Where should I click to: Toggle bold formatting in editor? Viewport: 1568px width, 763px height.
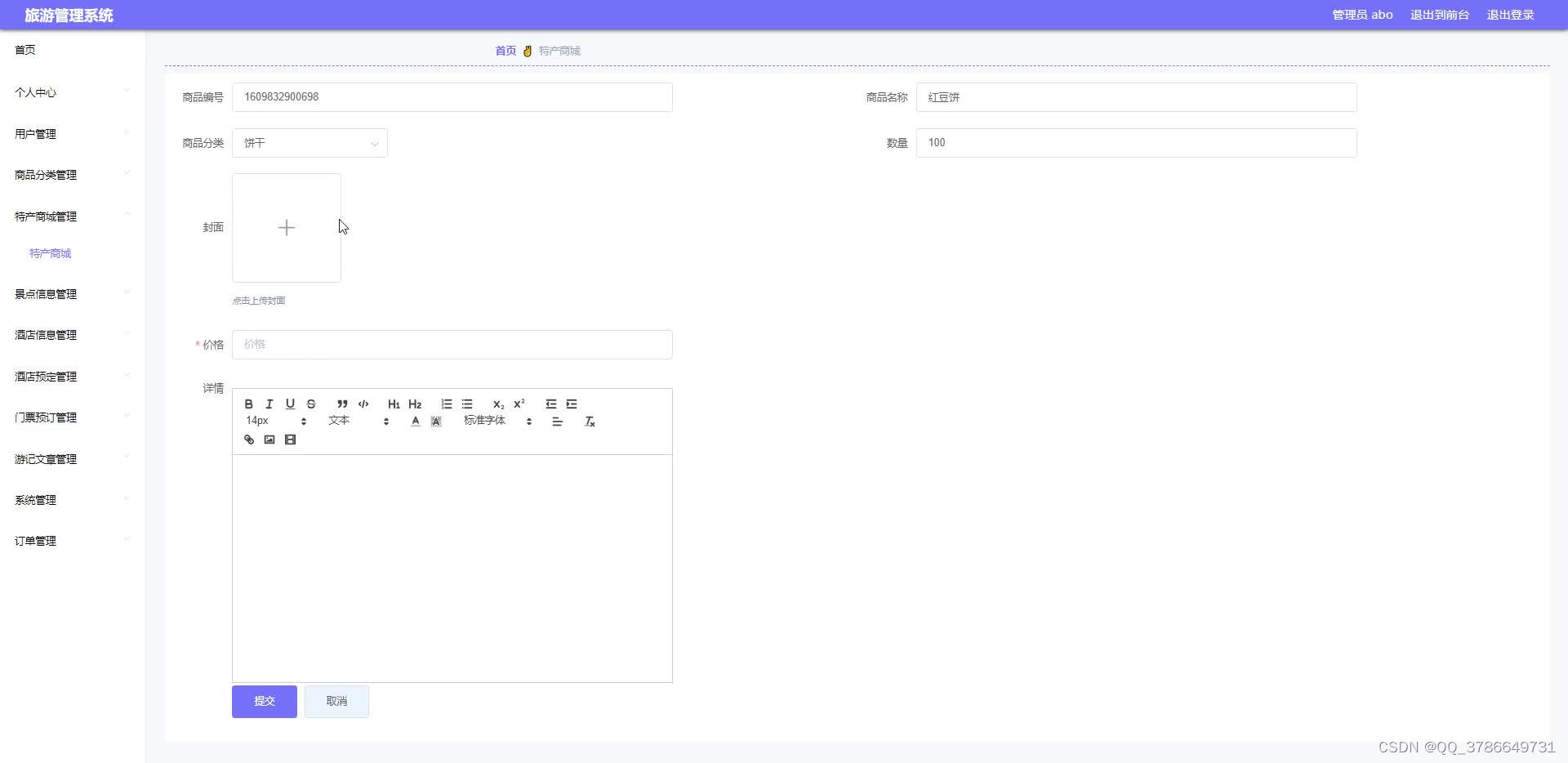(x=249, y=404)
